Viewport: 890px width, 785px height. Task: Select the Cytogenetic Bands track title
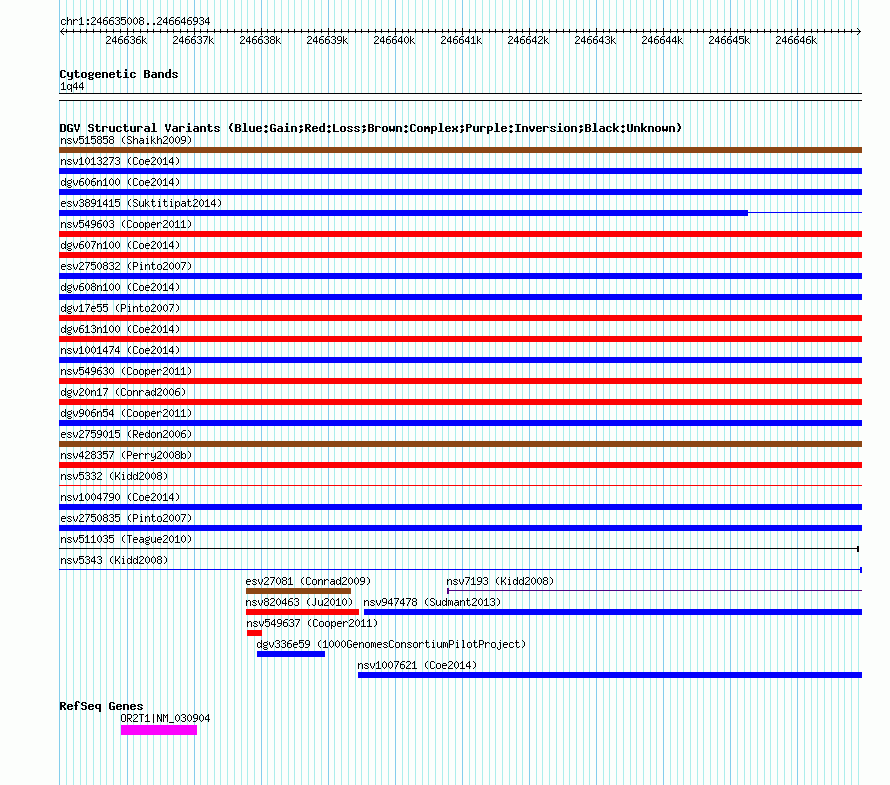pyautogui.click(x=119, y=74)
